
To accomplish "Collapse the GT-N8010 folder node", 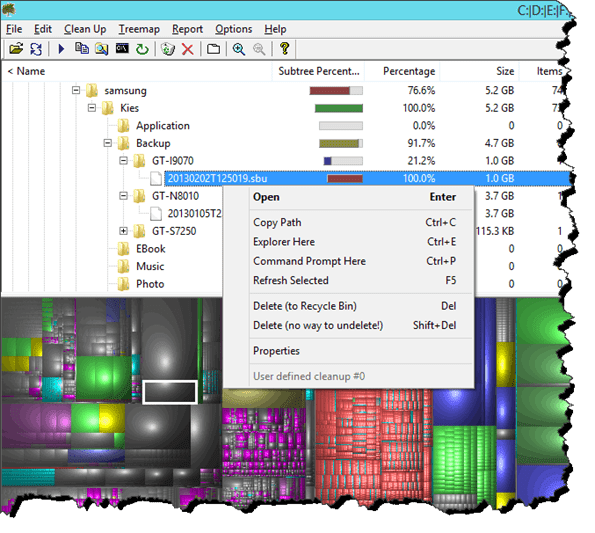I will coord(123,196).
